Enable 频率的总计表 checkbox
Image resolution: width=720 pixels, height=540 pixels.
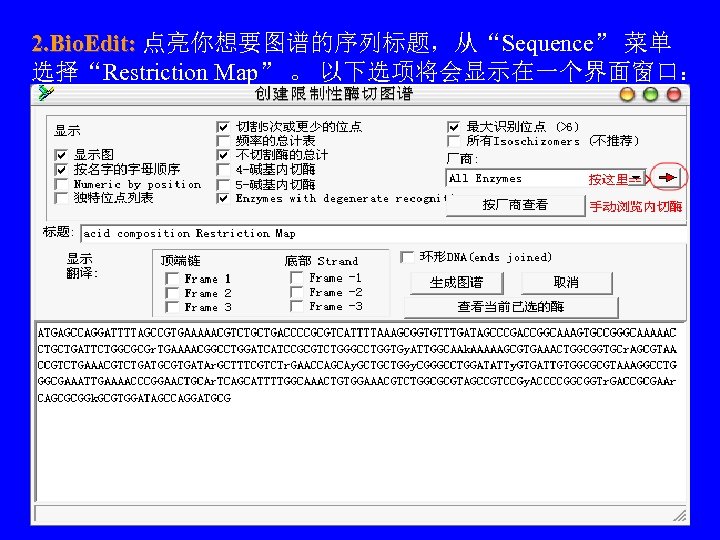(223, 141)
